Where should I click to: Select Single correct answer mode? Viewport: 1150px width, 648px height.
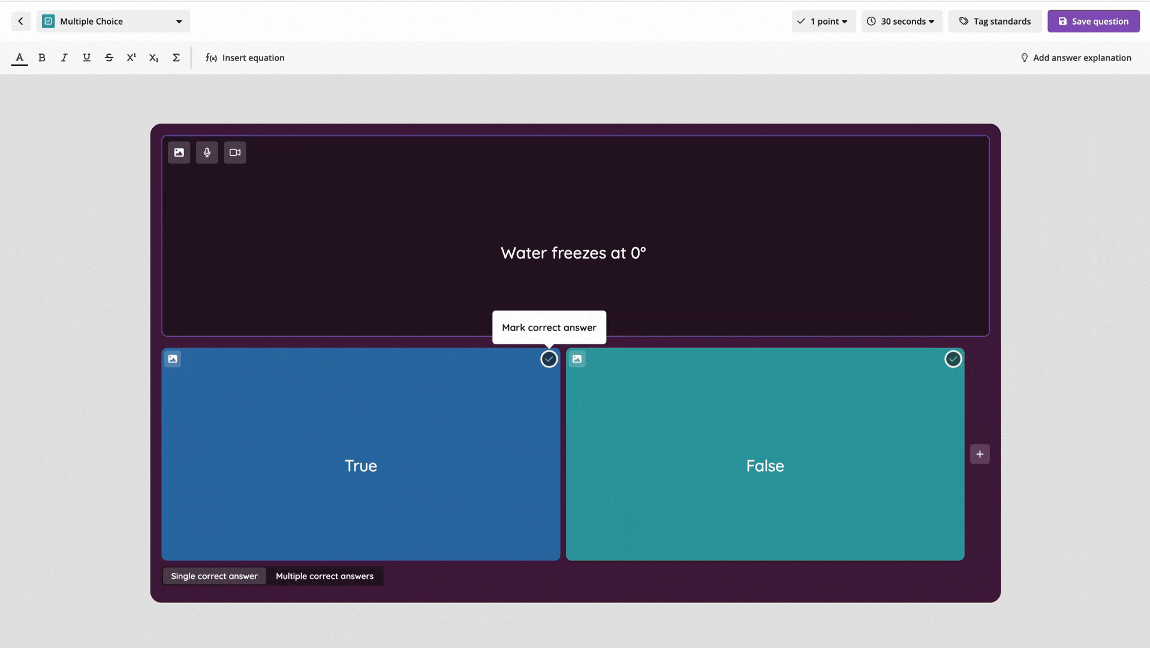(x=214, y=576)
